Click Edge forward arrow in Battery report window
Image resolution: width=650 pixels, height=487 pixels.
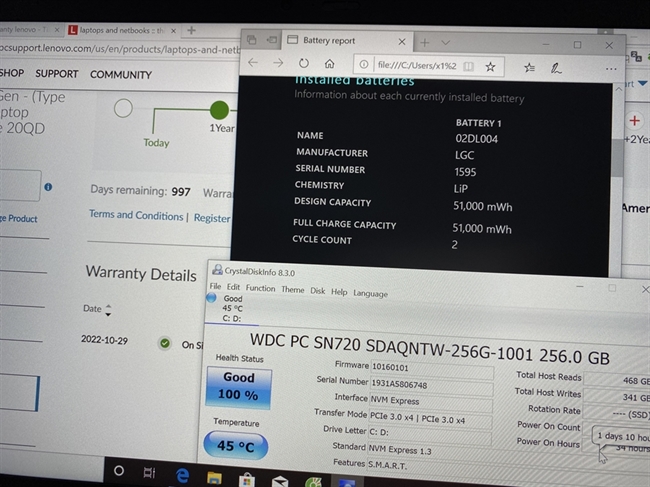[278, 63]
